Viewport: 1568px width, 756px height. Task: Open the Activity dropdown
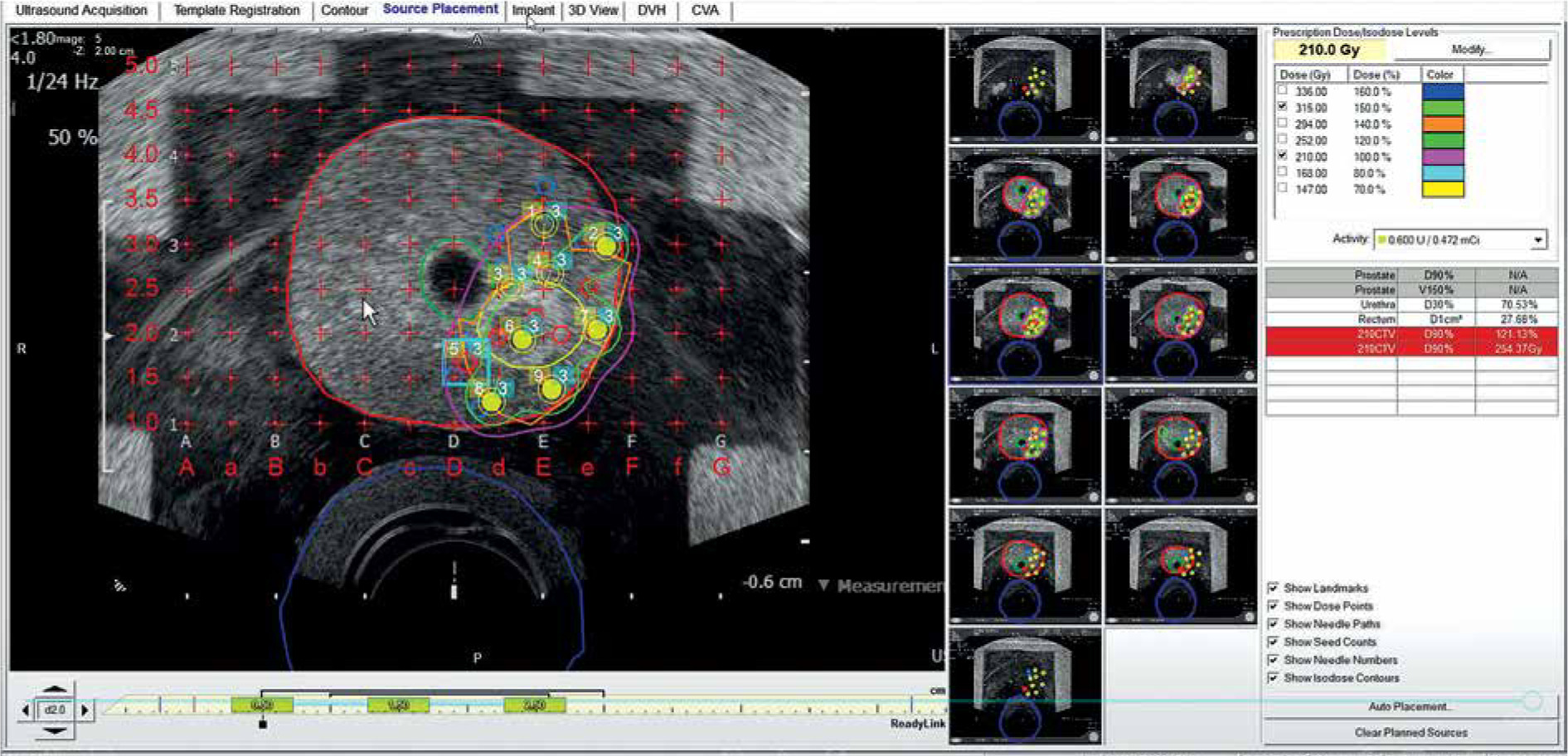click(1538, 240)
